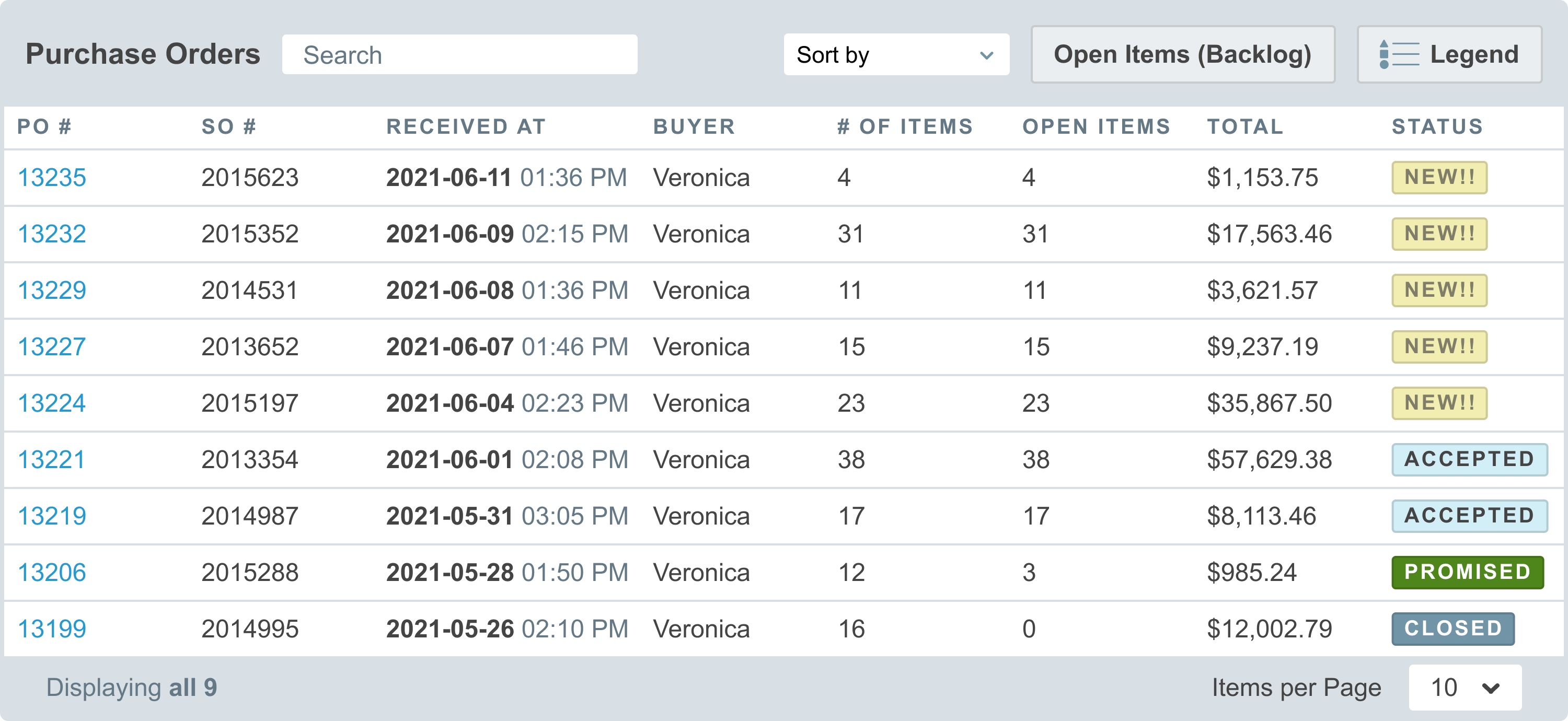The image size is (1568, 721).
Task: Open purchase order 13221
Action: pos(52,459)
